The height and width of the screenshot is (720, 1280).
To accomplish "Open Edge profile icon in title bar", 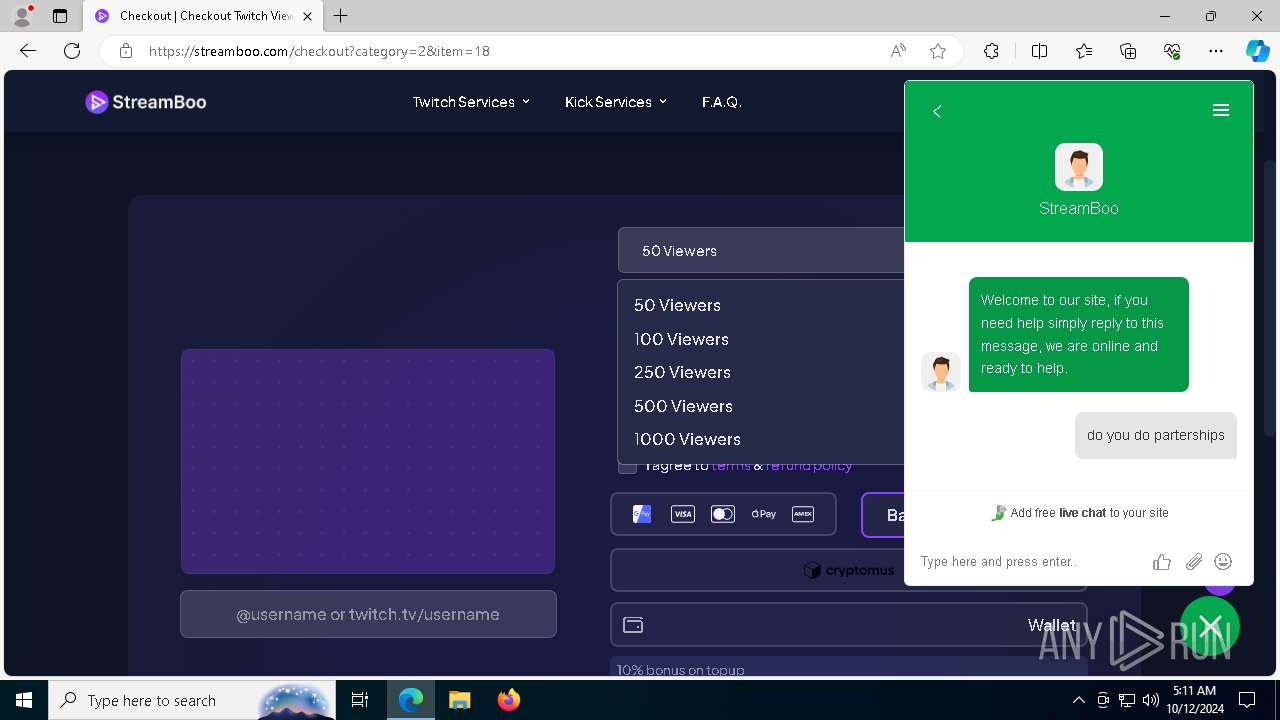I will (x=22, y=16).
